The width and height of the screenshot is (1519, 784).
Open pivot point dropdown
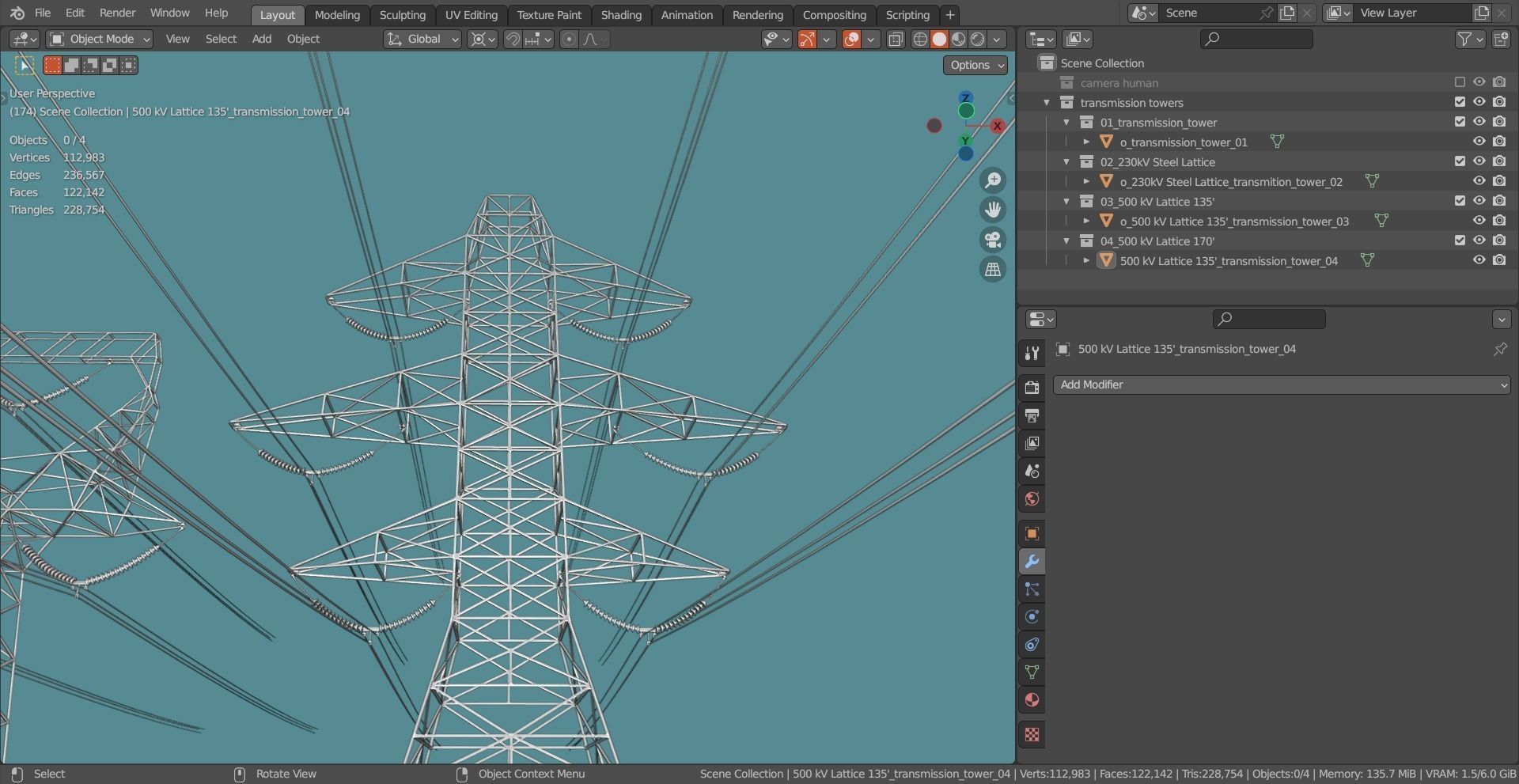[x=482, y=39]
